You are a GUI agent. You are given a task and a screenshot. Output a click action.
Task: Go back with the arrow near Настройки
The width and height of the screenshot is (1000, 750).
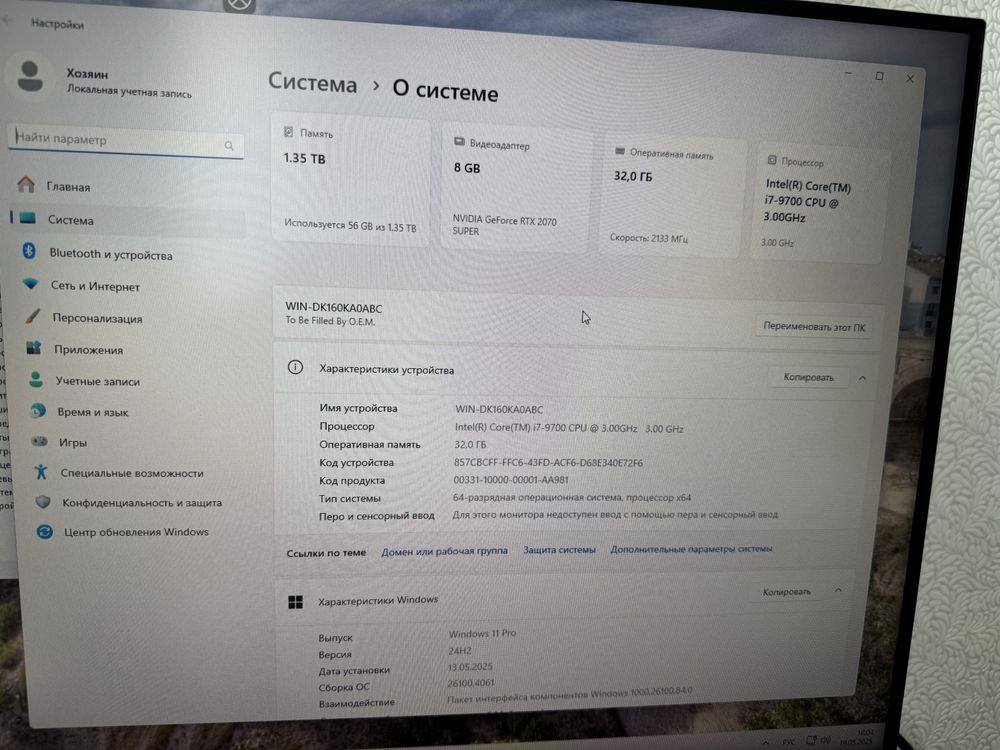tap(8, 21)
